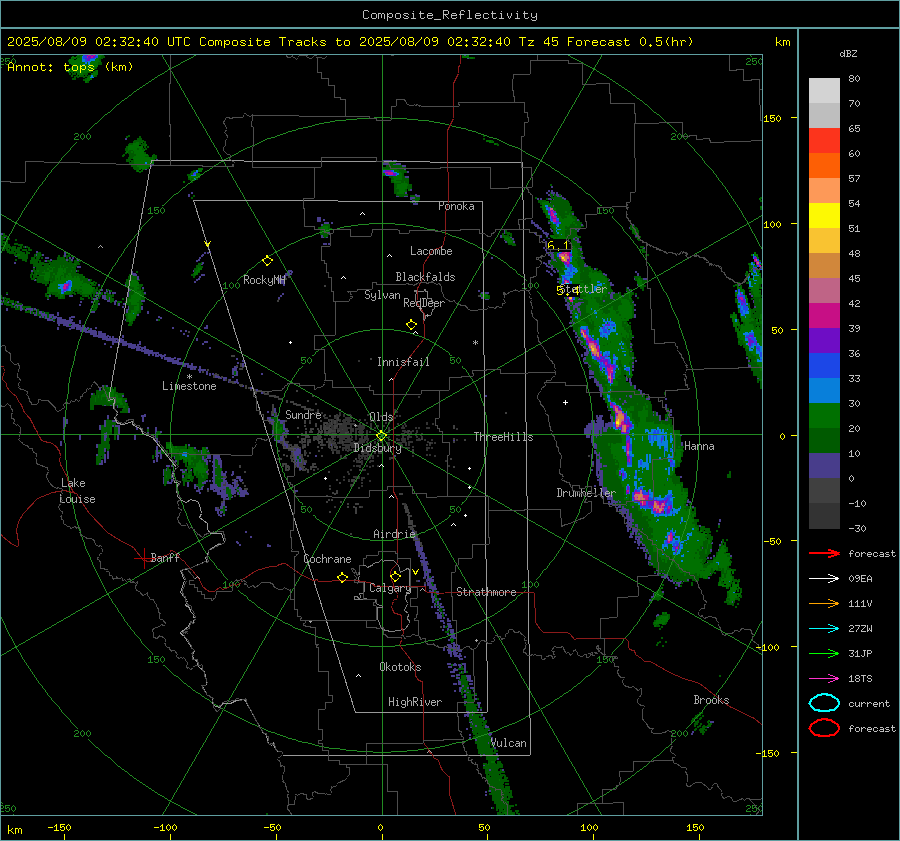Click the Composite_Reflectivity title
The image size is (900, 841).
coord(450,15)
